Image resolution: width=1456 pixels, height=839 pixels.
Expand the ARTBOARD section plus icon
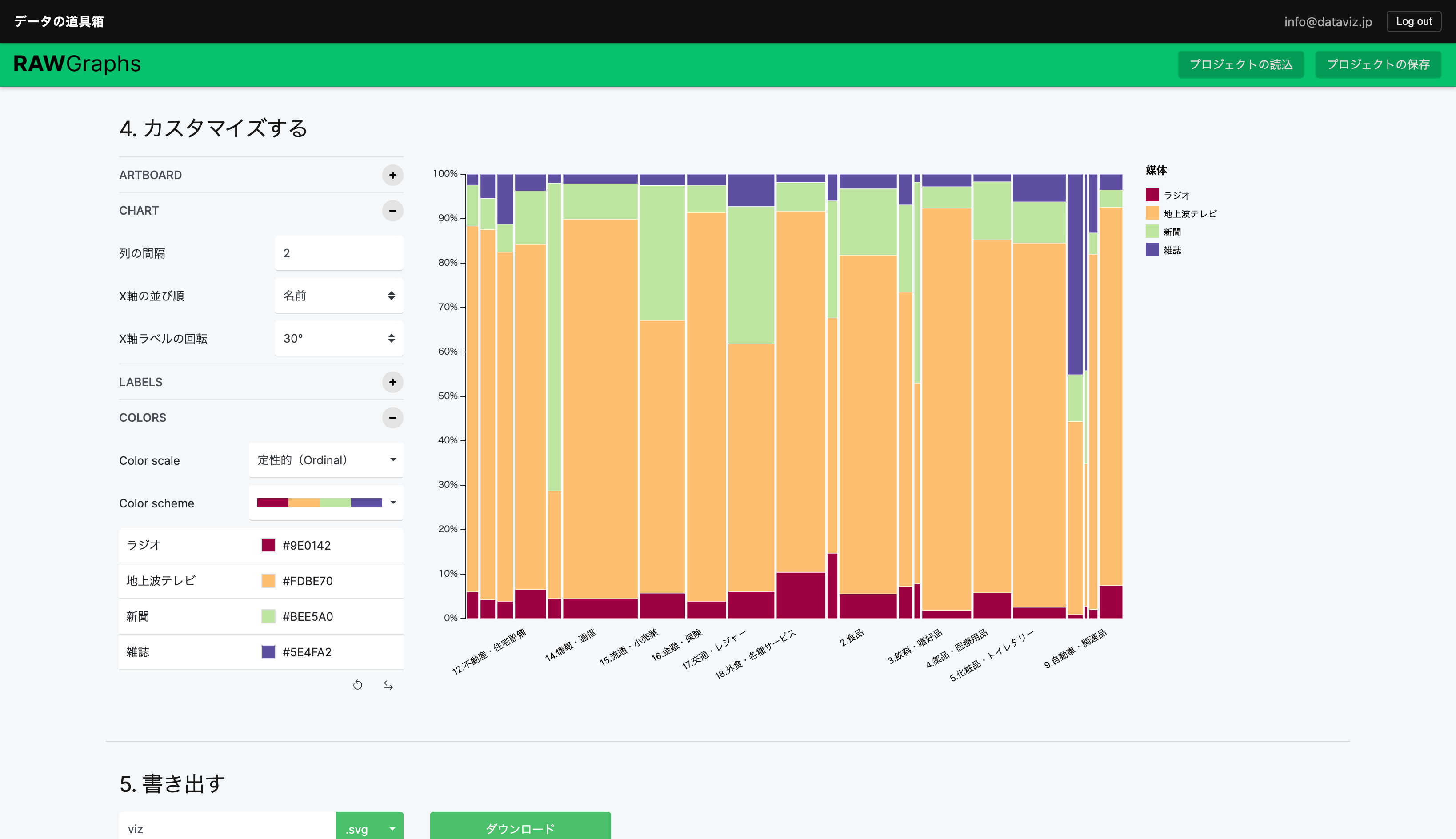(x=392, y=175)
